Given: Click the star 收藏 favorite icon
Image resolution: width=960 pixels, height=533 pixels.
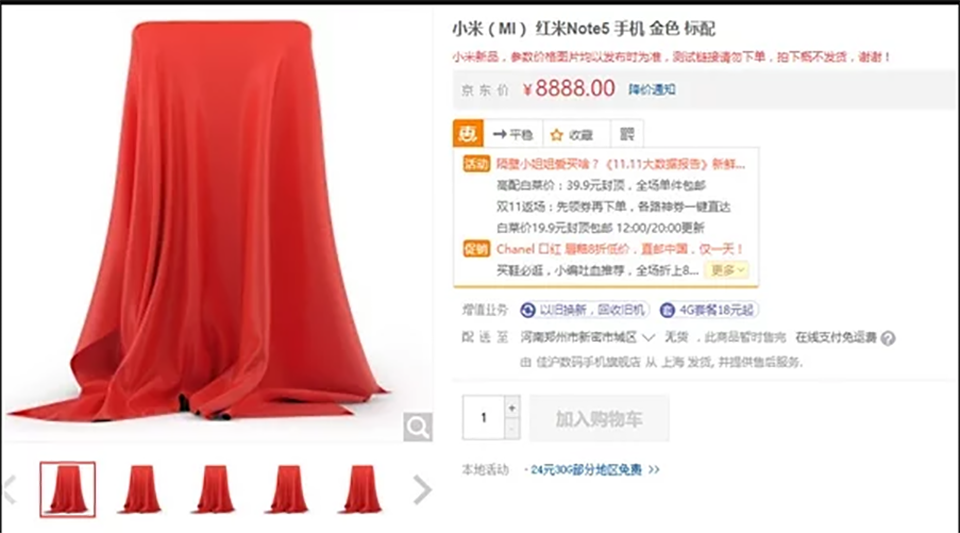Looking at the screenshot, I should point(557,135).
